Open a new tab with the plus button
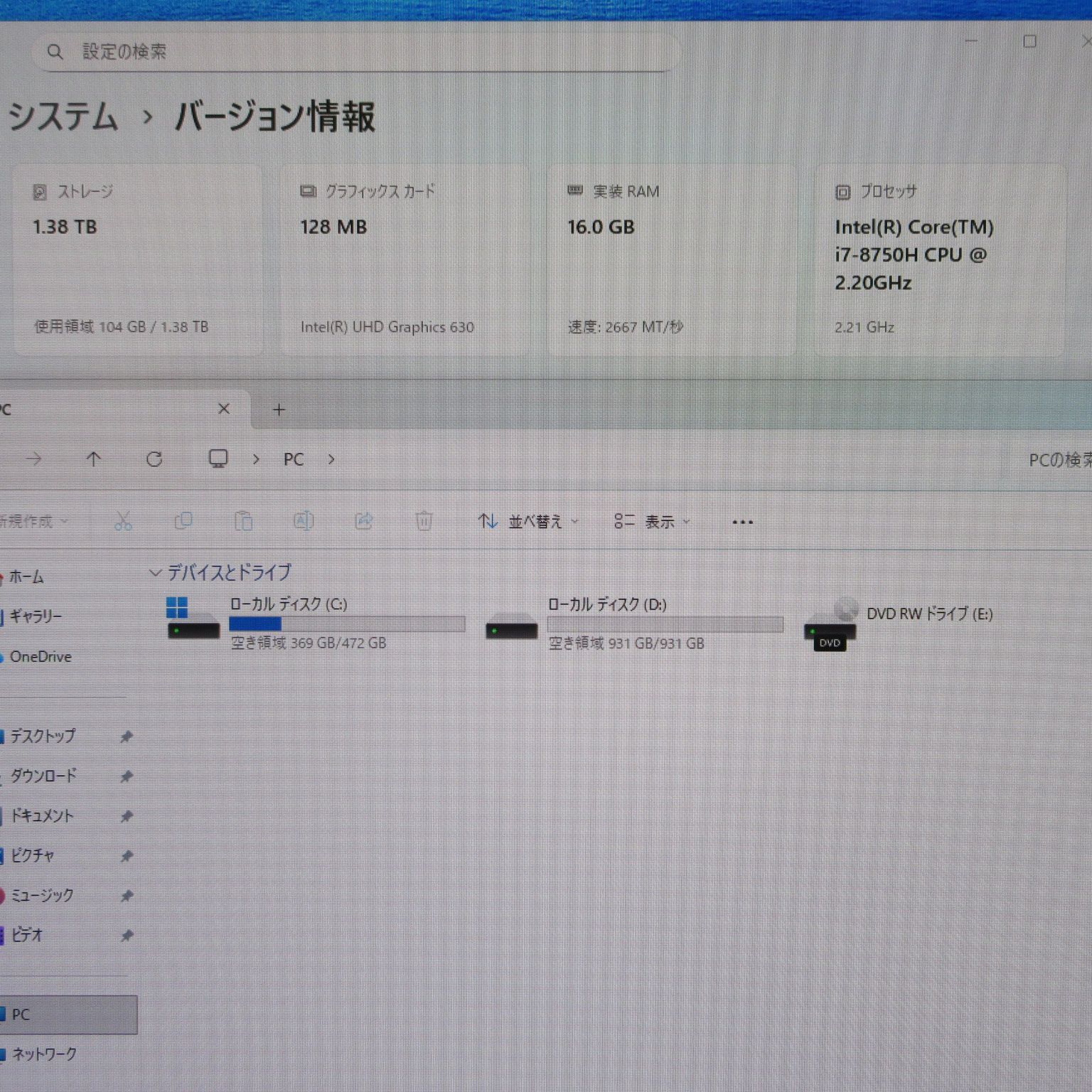Viewport: 1092px width, 1092px height. point(277,409)
